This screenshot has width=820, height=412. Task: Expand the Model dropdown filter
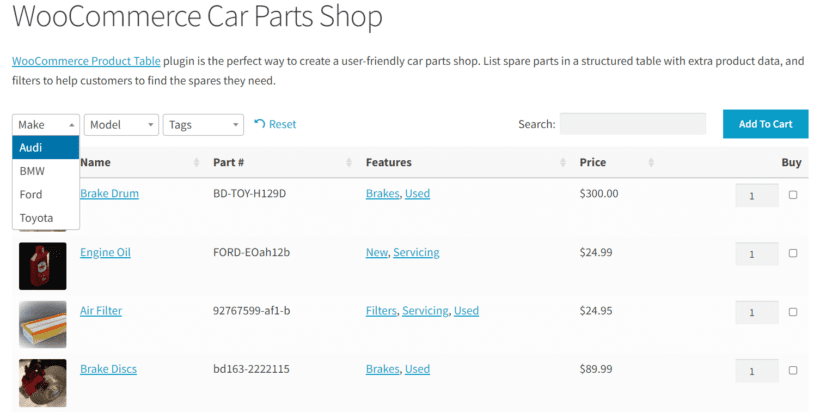[x=121, y=124]
